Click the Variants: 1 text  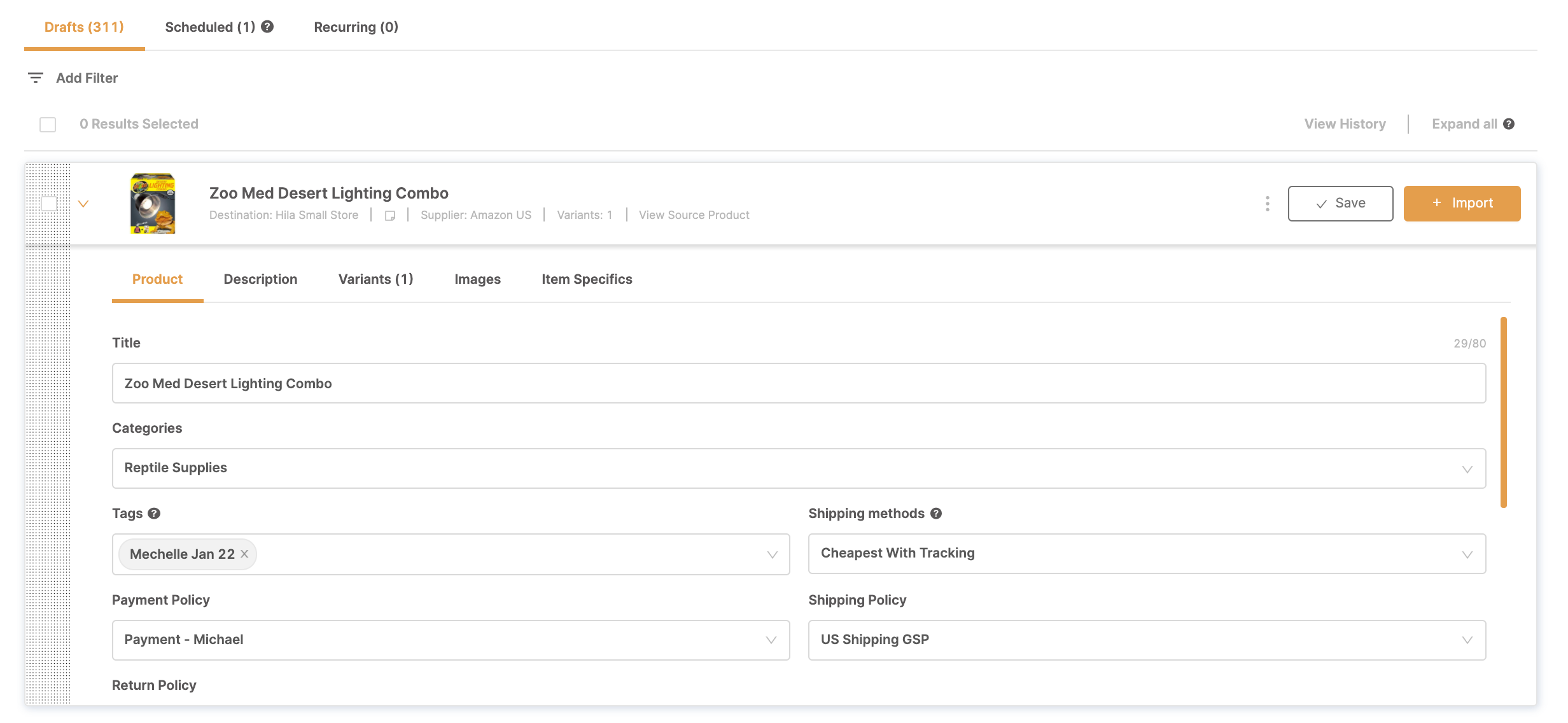(584, 215)
